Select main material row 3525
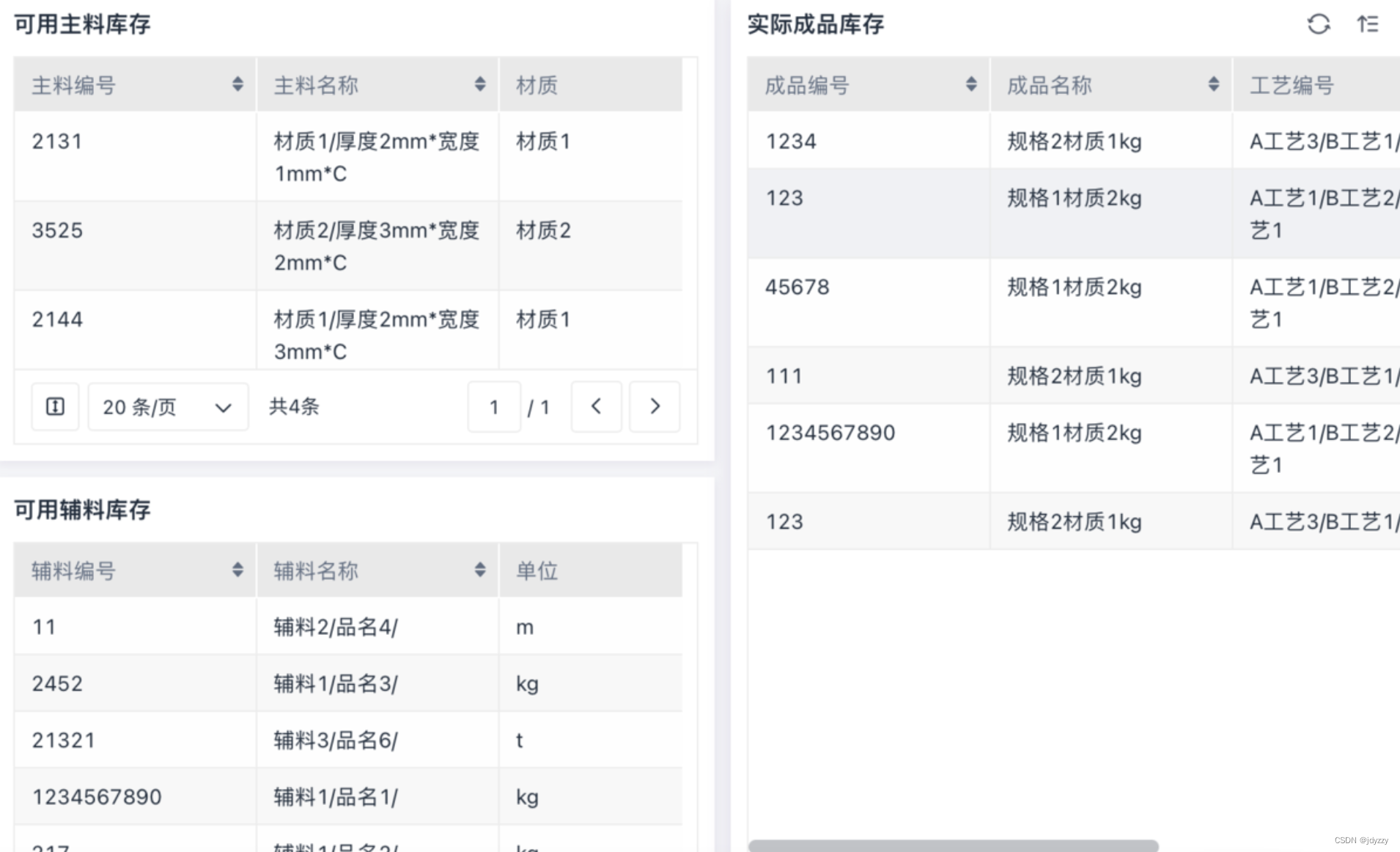Image resolution: width=1400 pixels, height=852 pixels. pyautogui.click(x=348, y=246)
